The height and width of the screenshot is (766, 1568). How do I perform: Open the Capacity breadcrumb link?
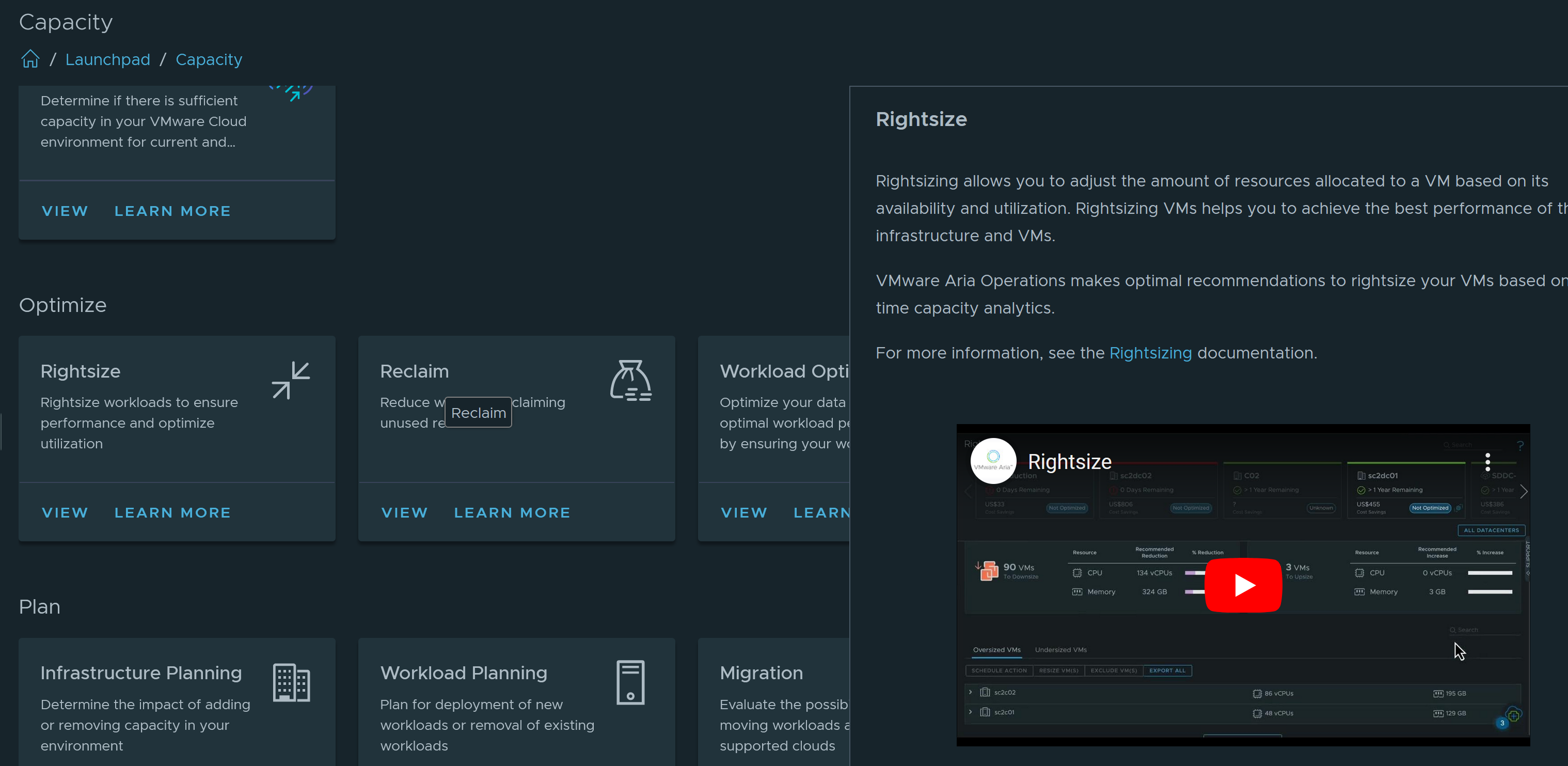point(209,60)
